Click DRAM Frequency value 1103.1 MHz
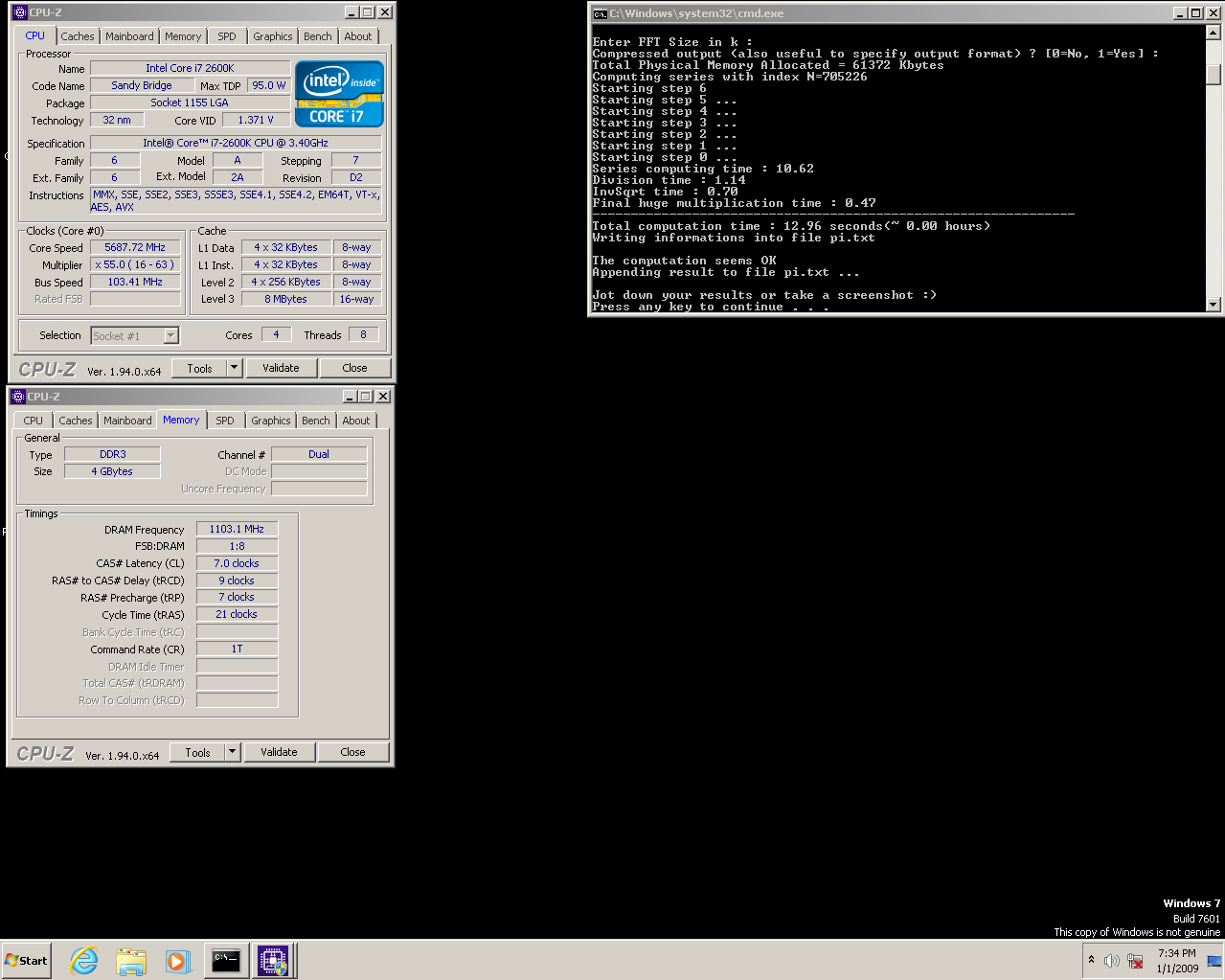 point(237,529)
